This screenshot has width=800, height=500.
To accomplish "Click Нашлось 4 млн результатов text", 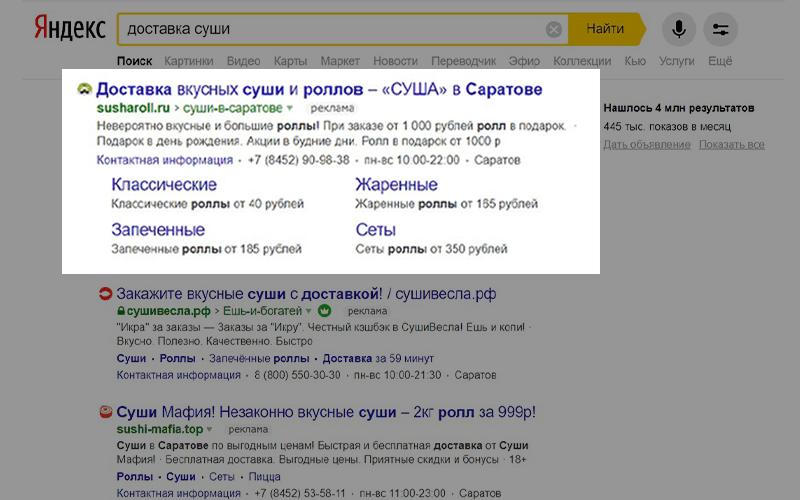I will [679, 108].
